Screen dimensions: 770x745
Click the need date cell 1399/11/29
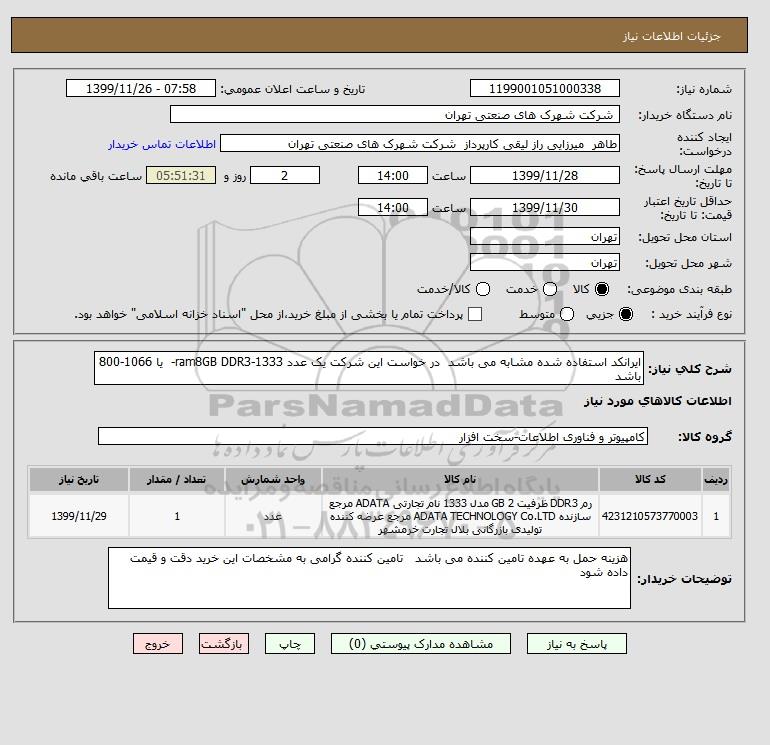[79, 516]
